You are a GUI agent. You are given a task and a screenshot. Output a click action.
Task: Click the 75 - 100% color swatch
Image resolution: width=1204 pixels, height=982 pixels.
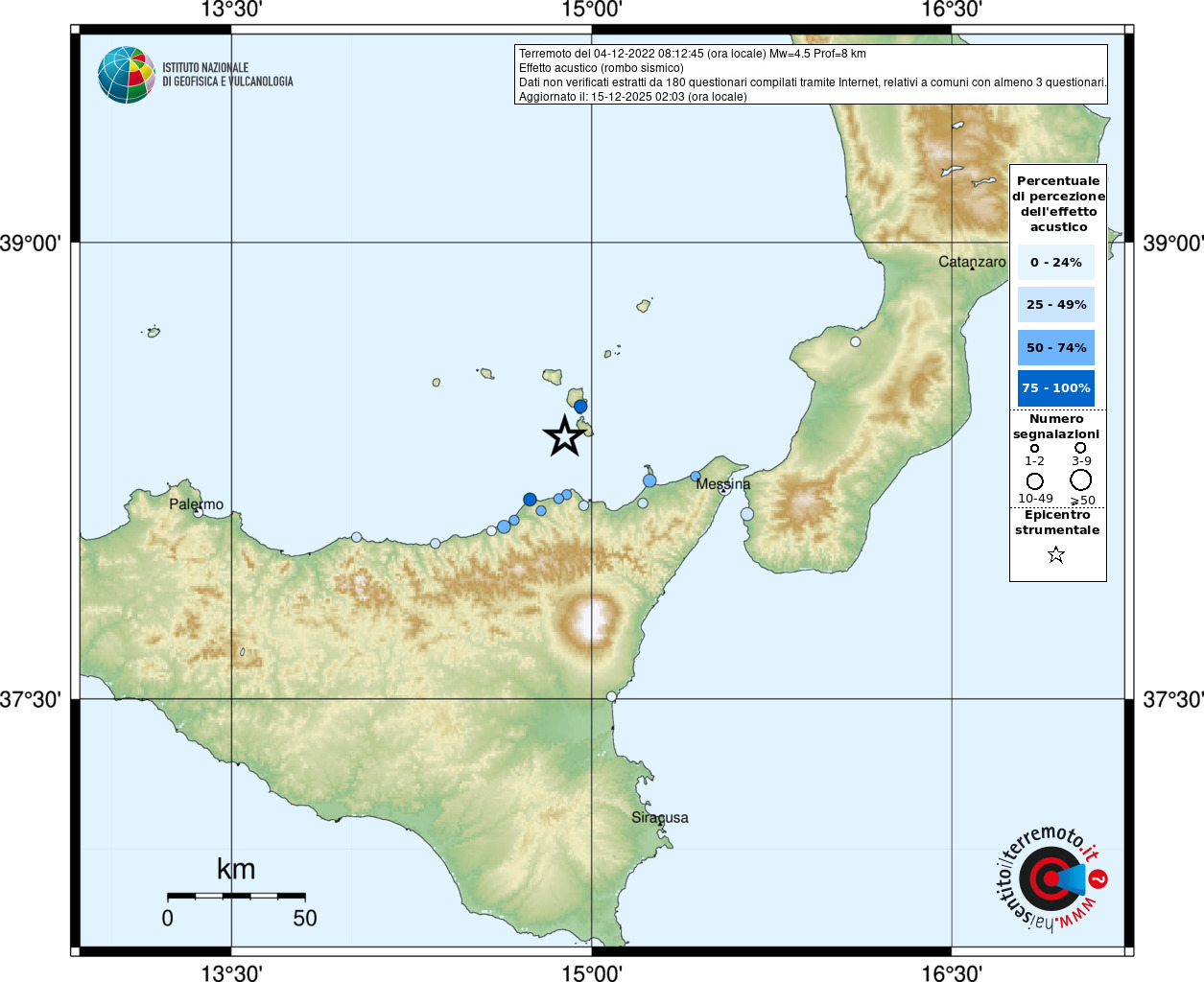pos(1056,388)
